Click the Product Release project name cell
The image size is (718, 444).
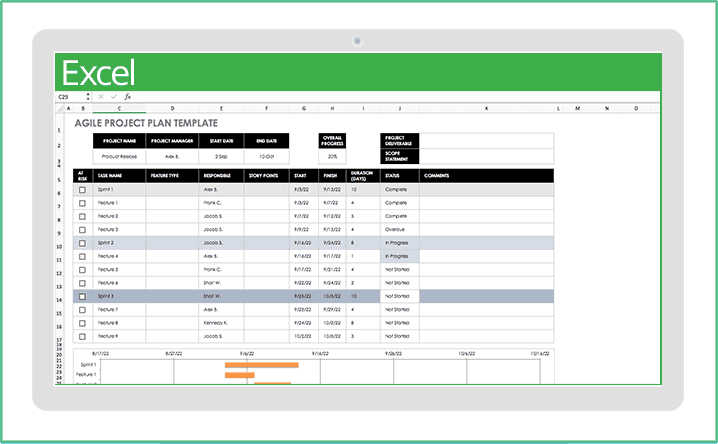tap(119, 156)
